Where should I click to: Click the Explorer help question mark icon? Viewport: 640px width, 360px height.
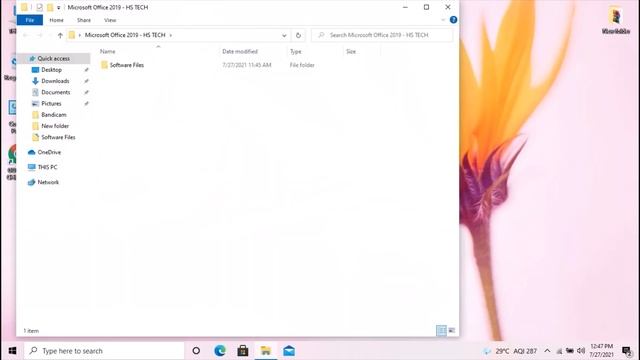(453, 20)
